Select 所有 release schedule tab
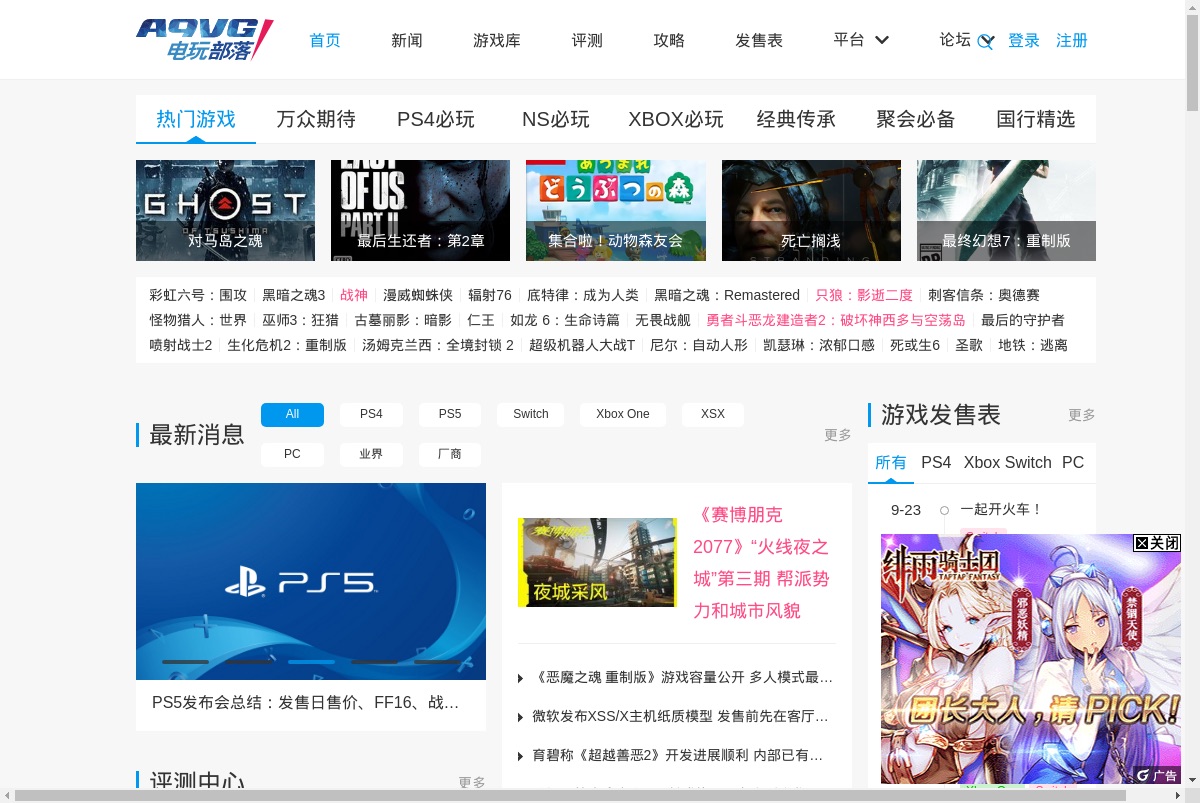 [891, 462]
